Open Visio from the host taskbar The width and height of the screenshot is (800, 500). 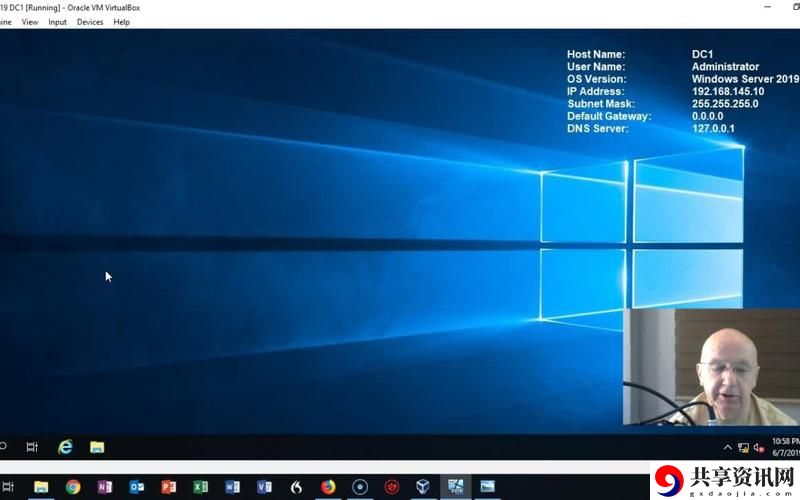coord(264,487)
